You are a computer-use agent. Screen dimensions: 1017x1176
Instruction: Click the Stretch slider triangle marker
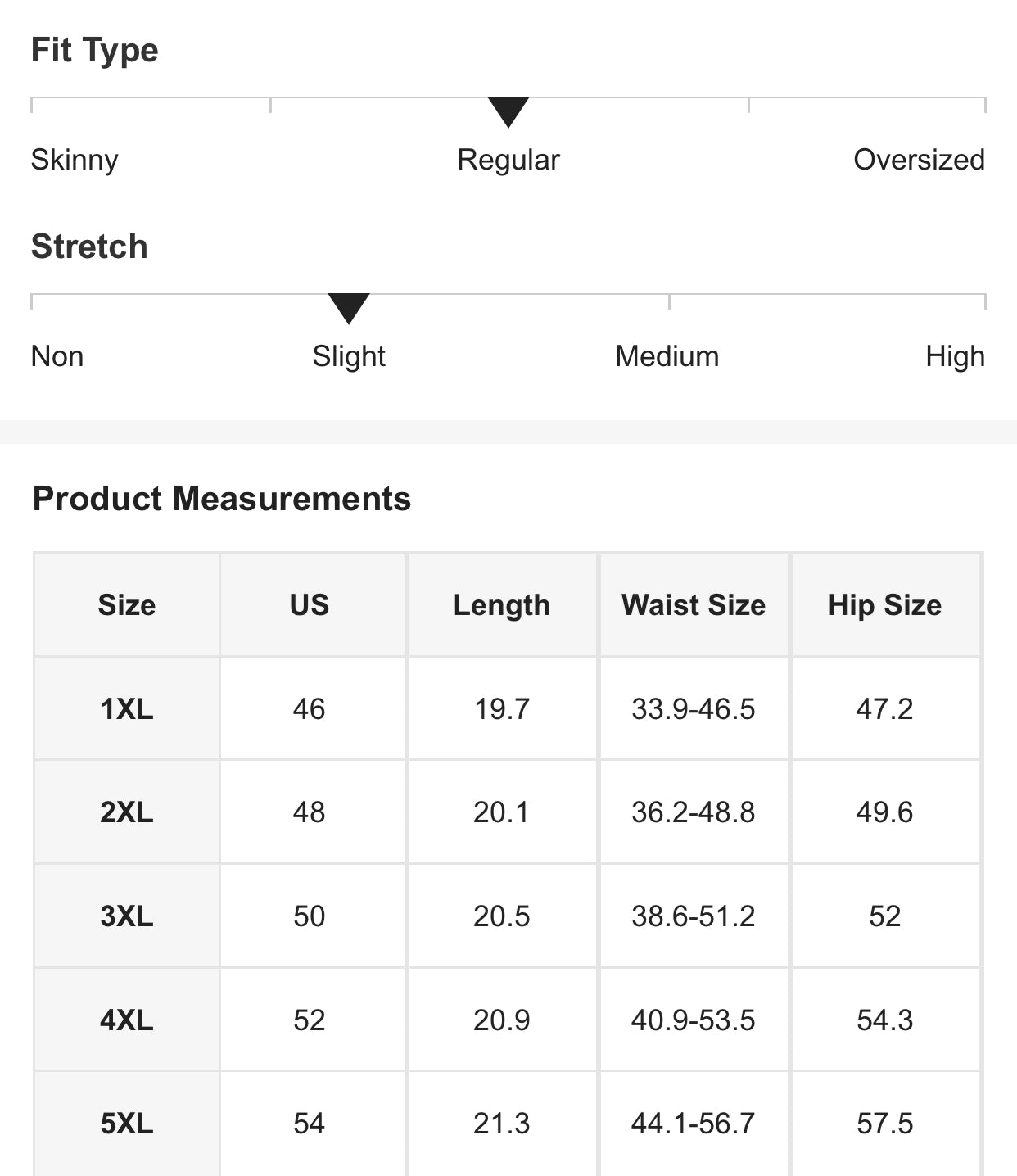coord(349,308)
